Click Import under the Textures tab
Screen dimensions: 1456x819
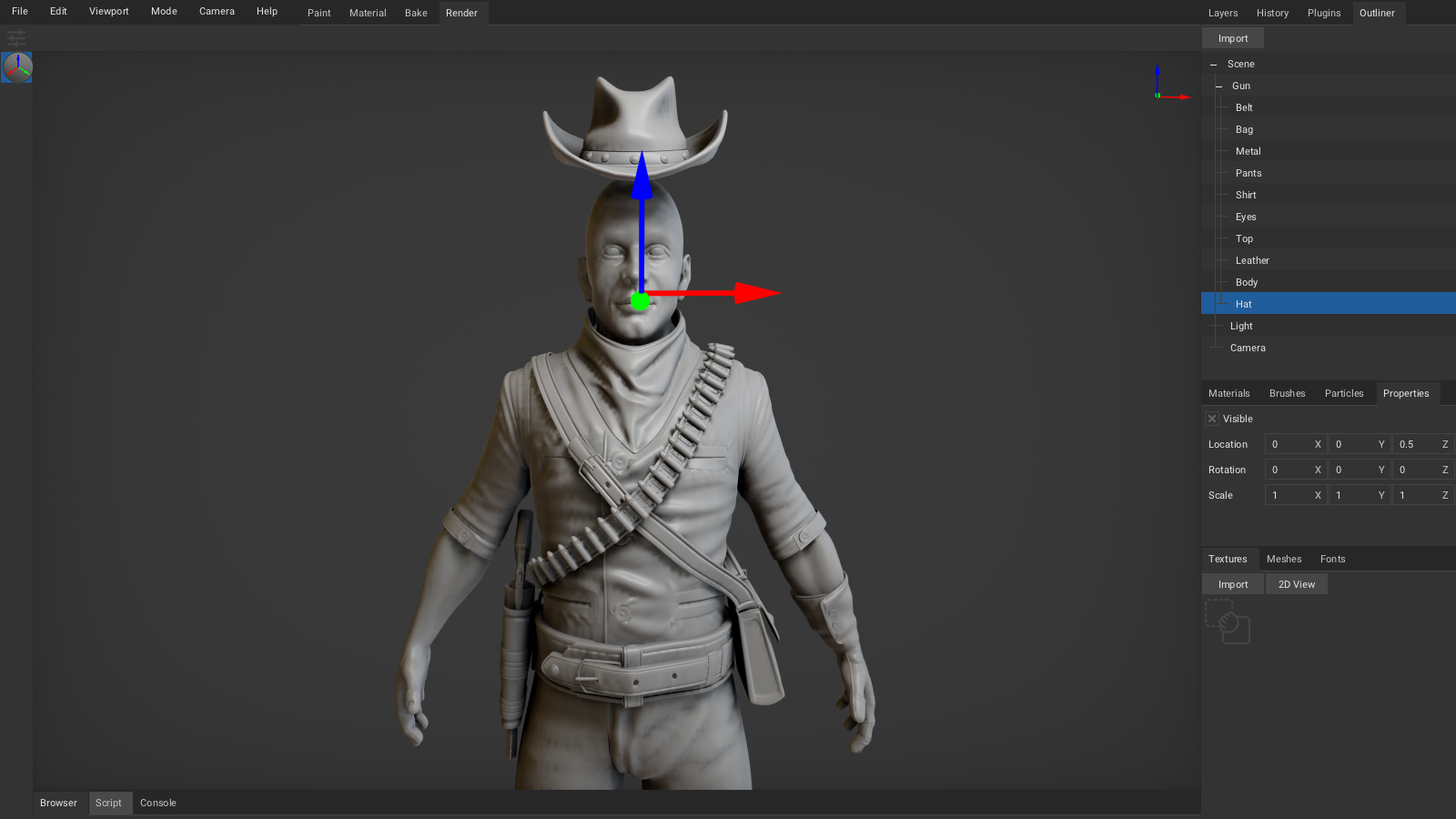[x=1231, y=583]
